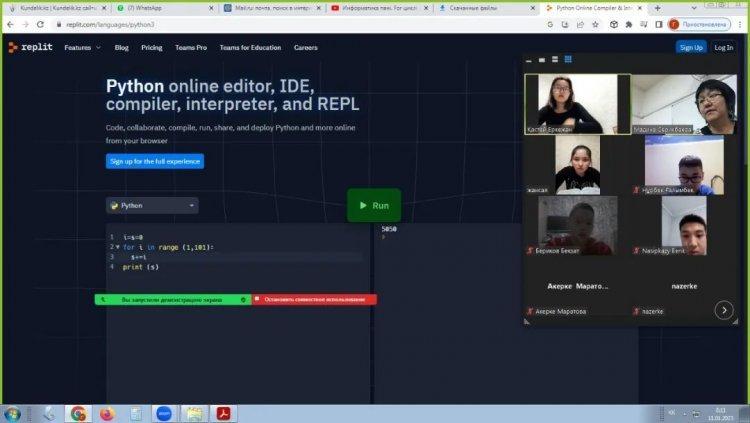Click the 5050 output in console

pyautogui.click(x=389, y=229)
